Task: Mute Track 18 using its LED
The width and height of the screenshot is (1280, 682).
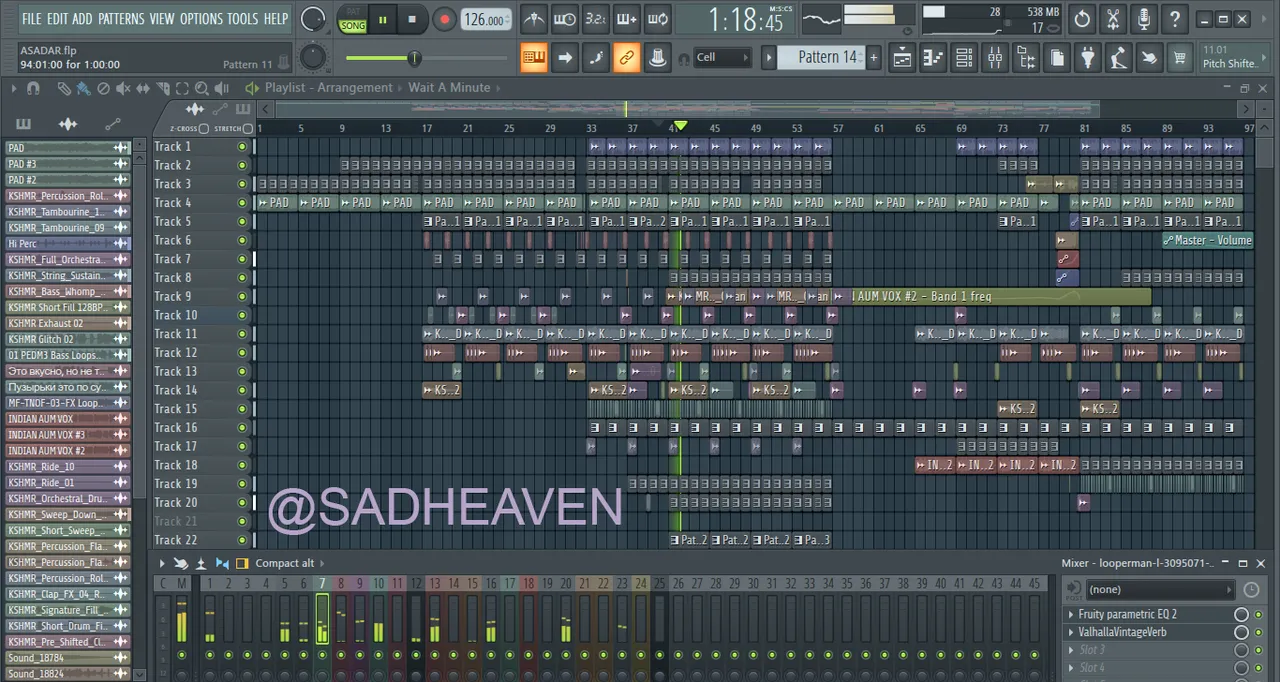Action: pos(242,465)
